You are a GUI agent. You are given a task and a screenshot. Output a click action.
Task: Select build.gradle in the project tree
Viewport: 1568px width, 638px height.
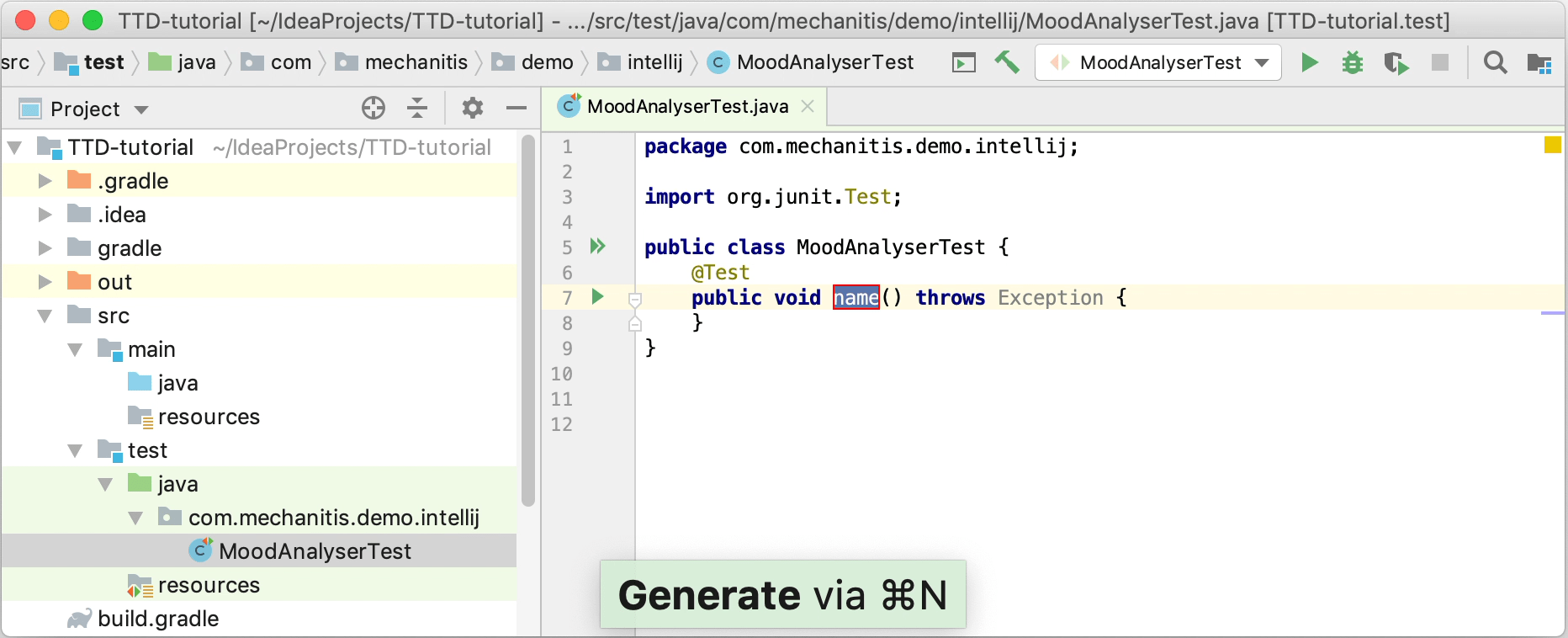pos(158,619)
